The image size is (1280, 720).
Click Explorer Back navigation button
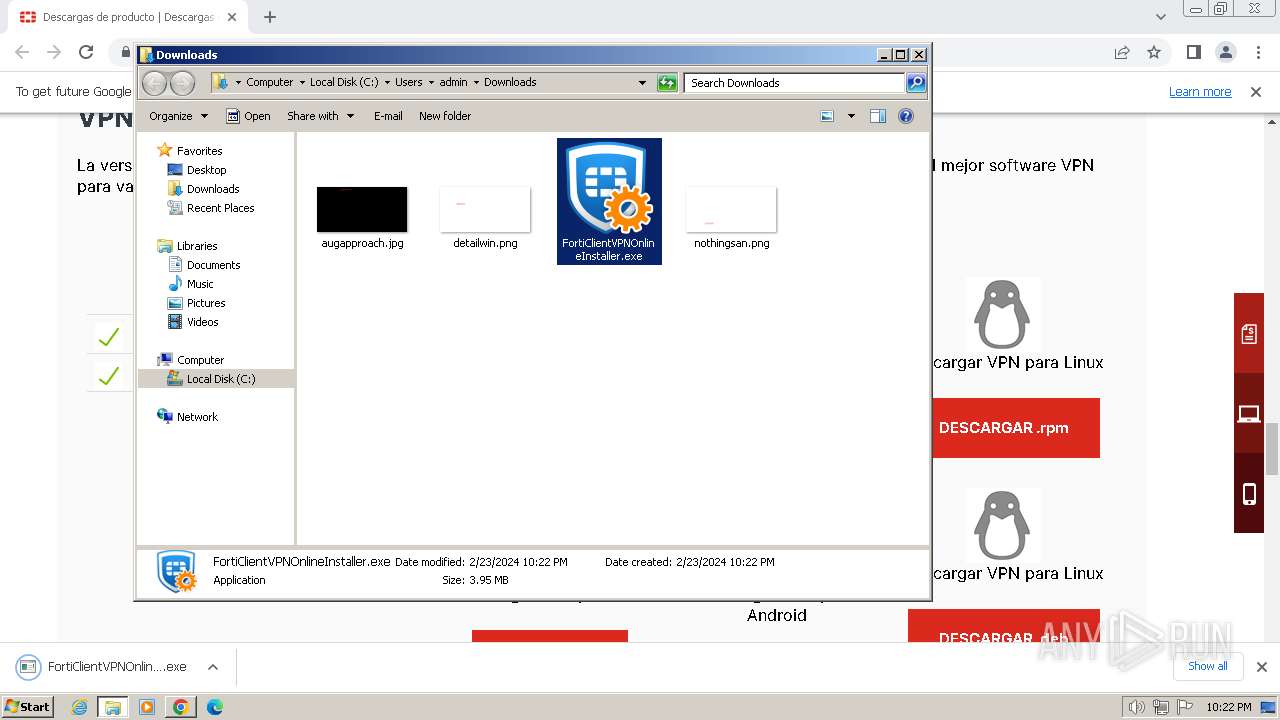click(x=155, y=83)
